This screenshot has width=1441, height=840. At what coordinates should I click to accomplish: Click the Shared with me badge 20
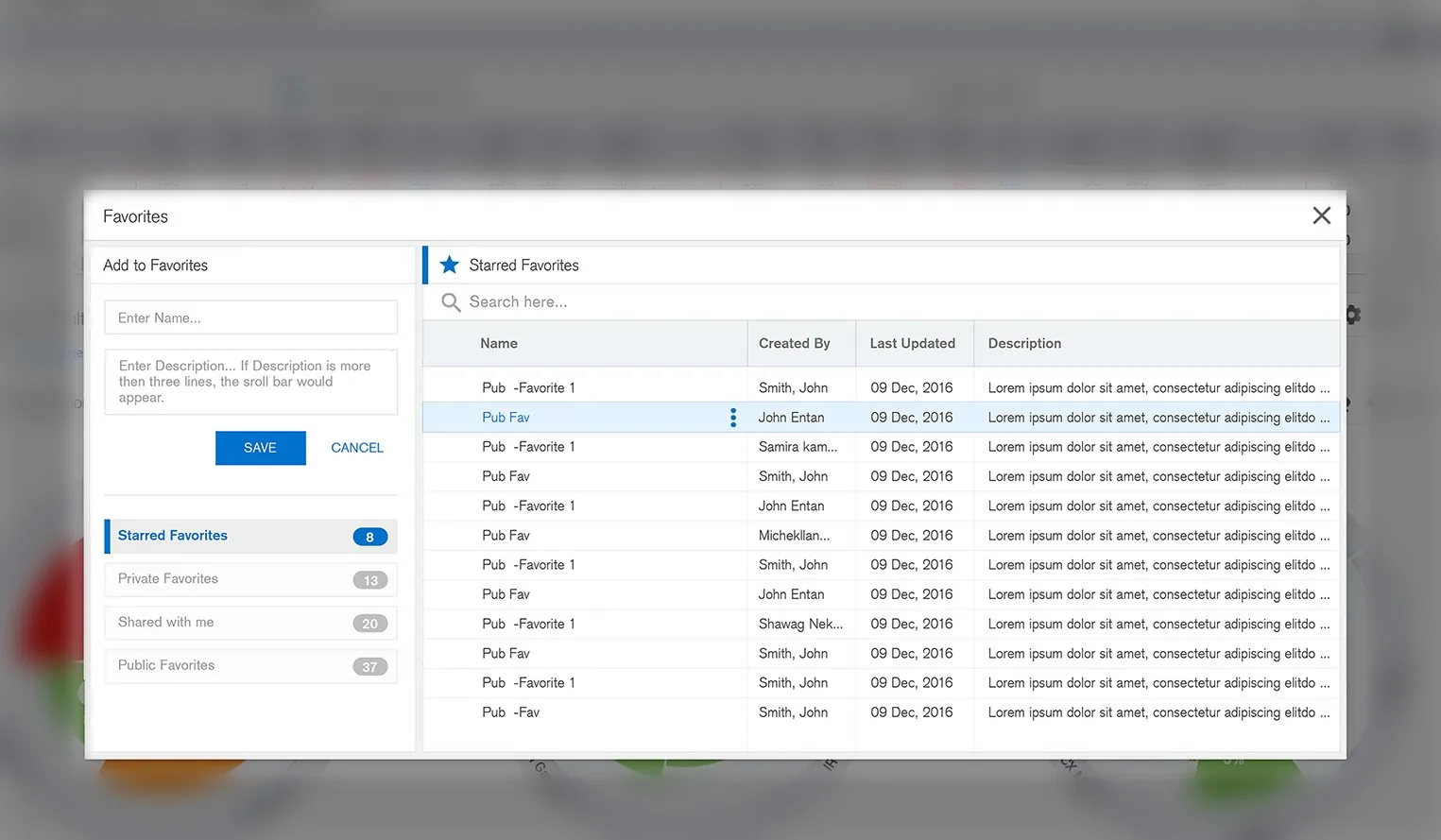(x=369, y=624)
